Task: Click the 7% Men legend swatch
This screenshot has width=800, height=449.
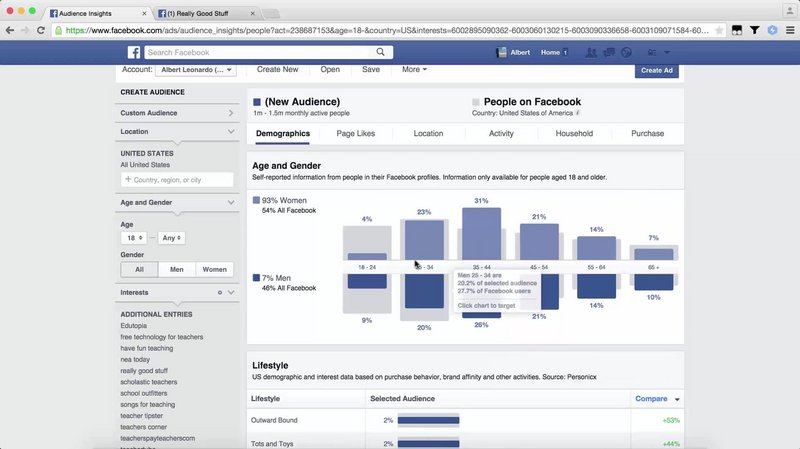Action: coord(256,278)
